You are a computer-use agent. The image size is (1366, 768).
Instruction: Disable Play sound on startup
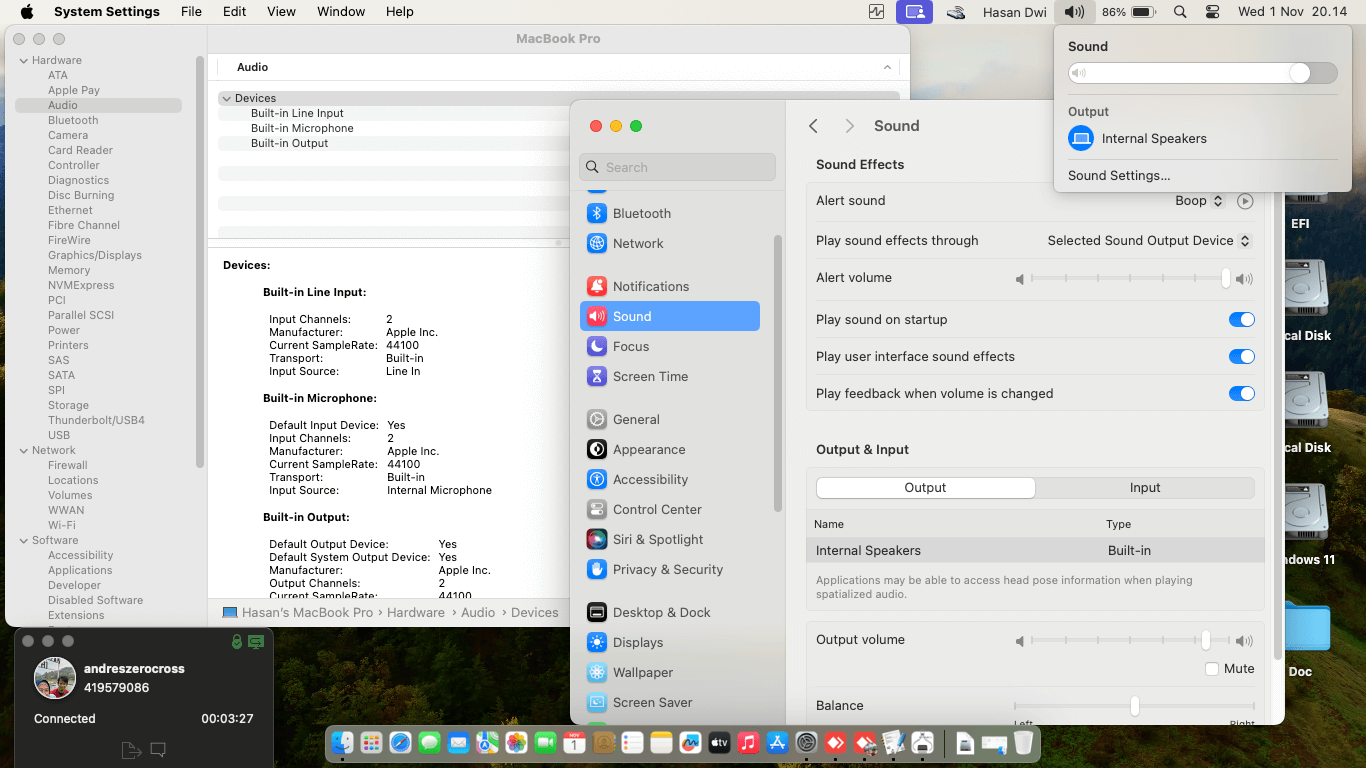(x=1241, y=320)
